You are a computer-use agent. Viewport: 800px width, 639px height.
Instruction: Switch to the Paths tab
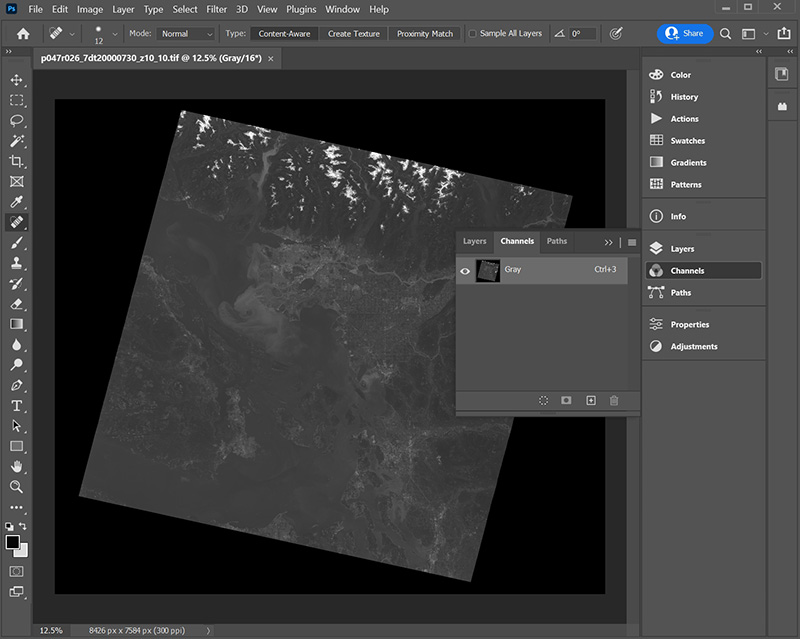(557, 241)
